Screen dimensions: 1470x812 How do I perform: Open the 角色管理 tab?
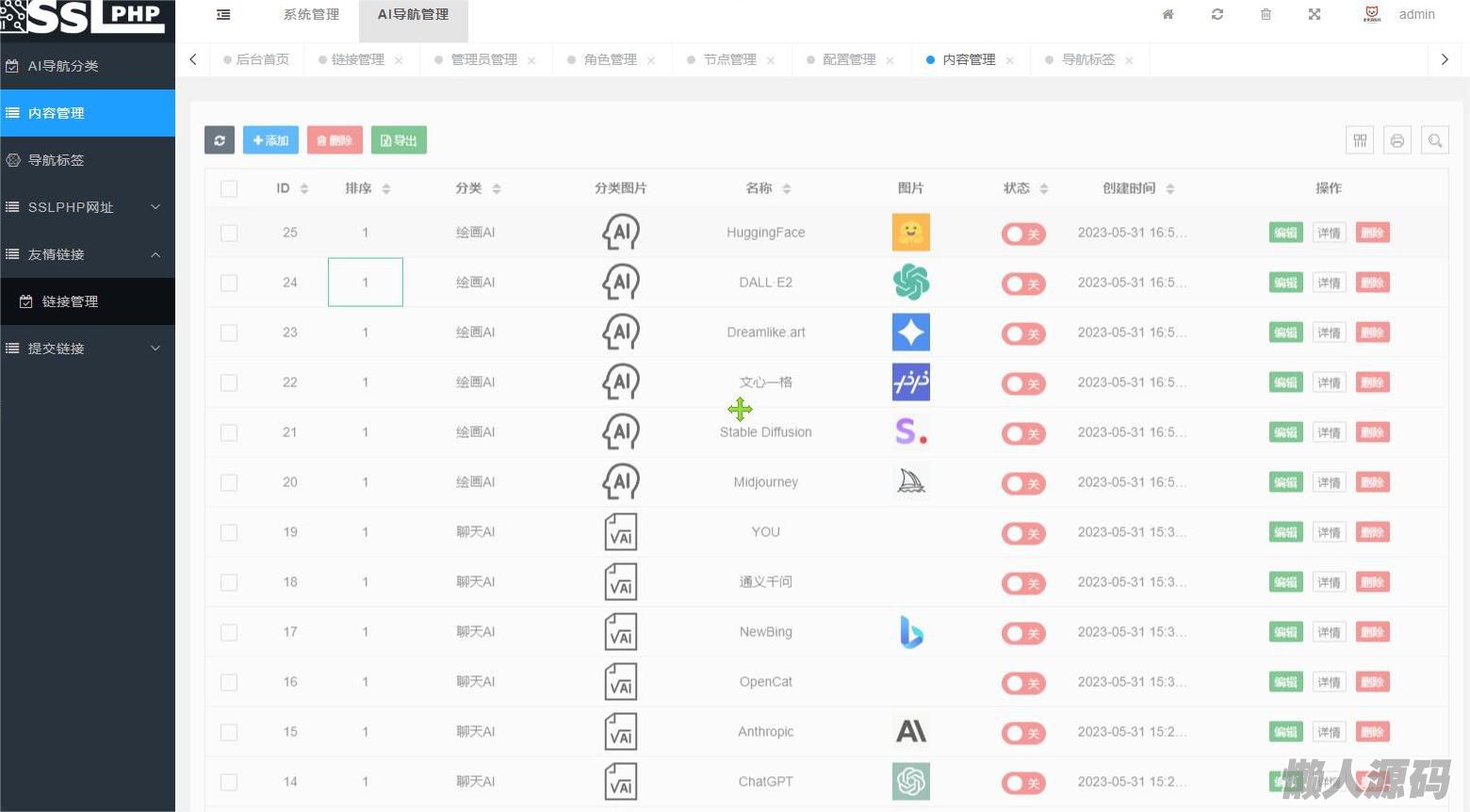click(610, 59)
